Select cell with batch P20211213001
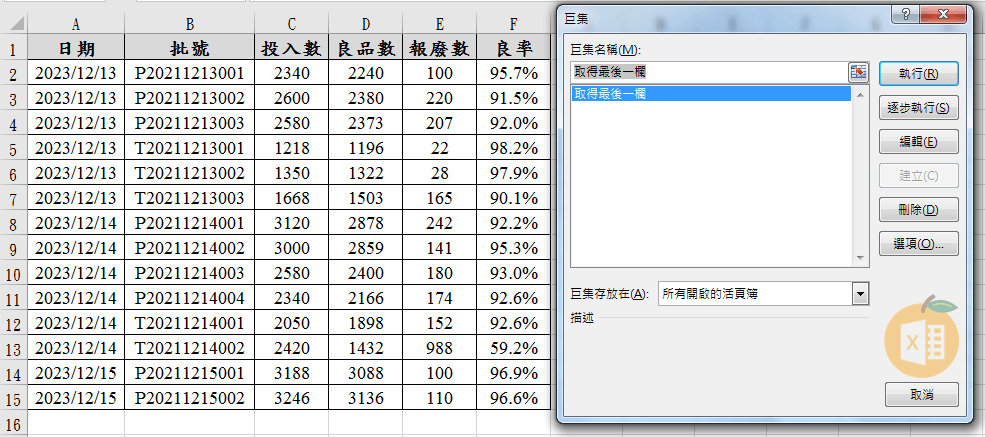This screenshot has height=437, width=985. click(x=189, y=72)
